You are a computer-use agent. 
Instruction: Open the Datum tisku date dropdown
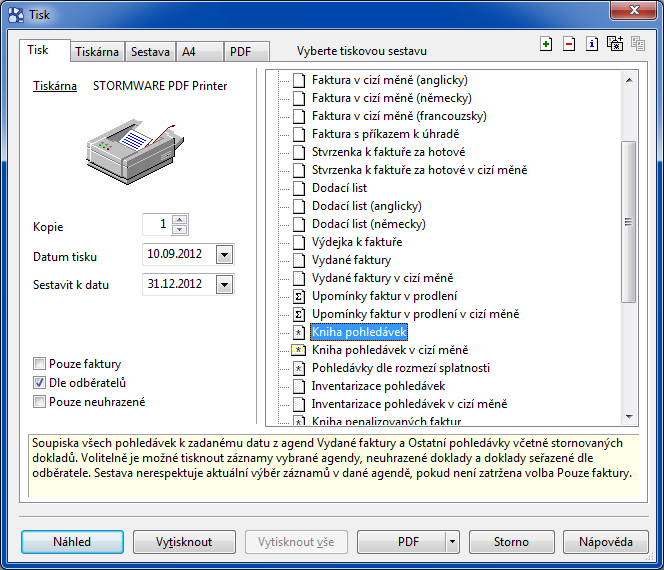[224, 255]
